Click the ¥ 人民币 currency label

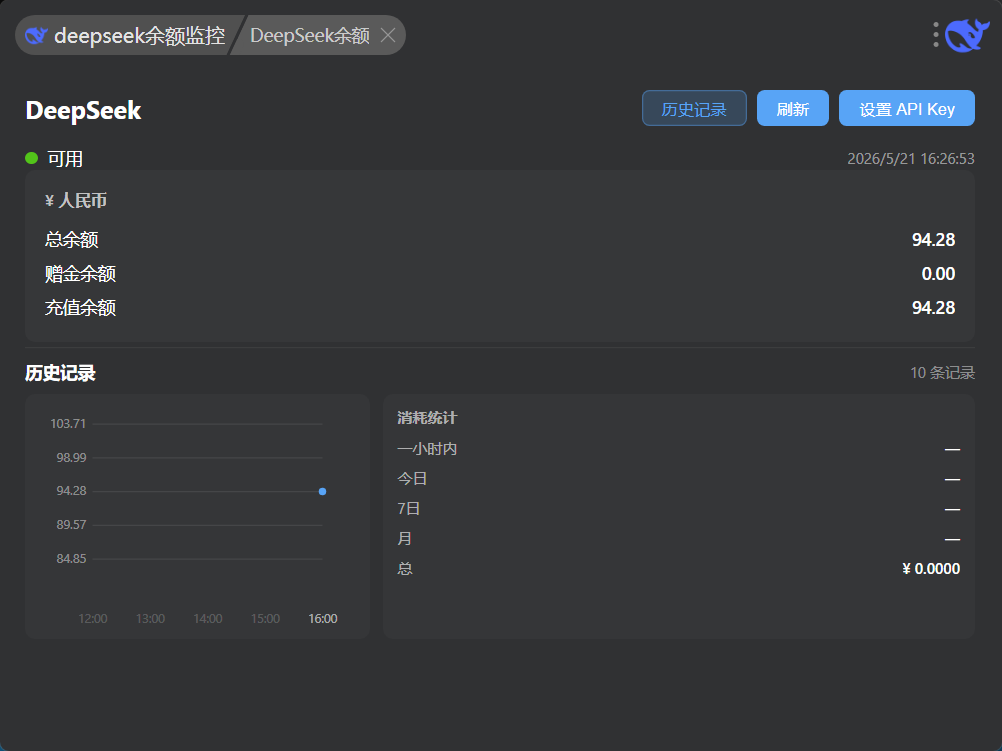tap(75, 201)
